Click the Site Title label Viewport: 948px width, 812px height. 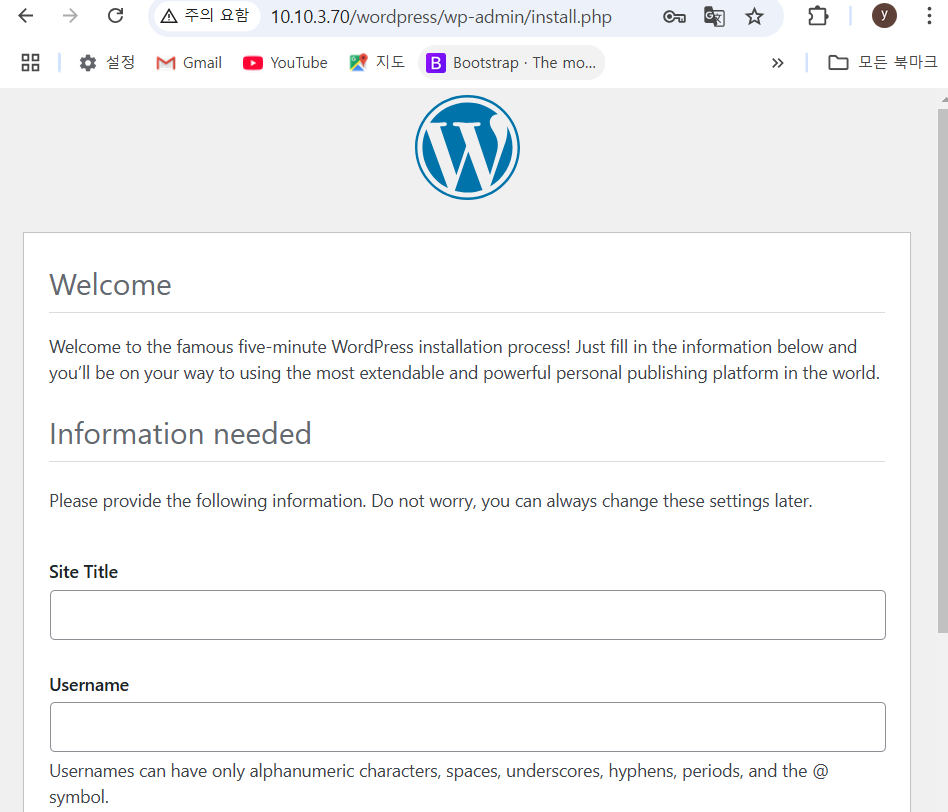pos(83,571)
